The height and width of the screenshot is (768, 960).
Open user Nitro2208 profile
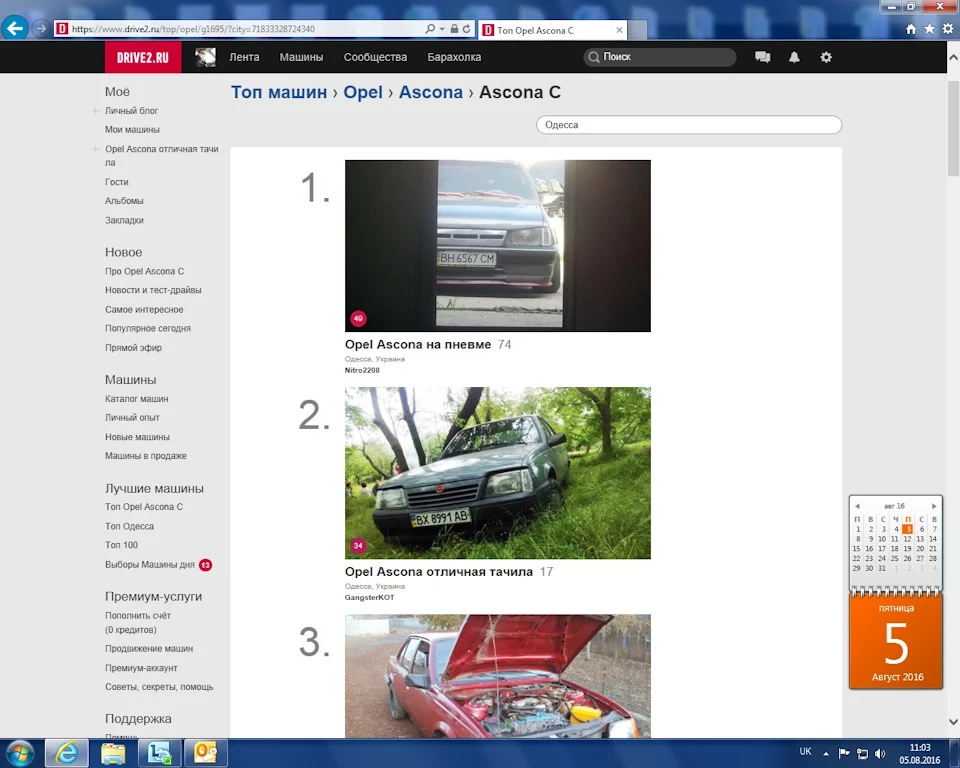click(x=362, y=371)
